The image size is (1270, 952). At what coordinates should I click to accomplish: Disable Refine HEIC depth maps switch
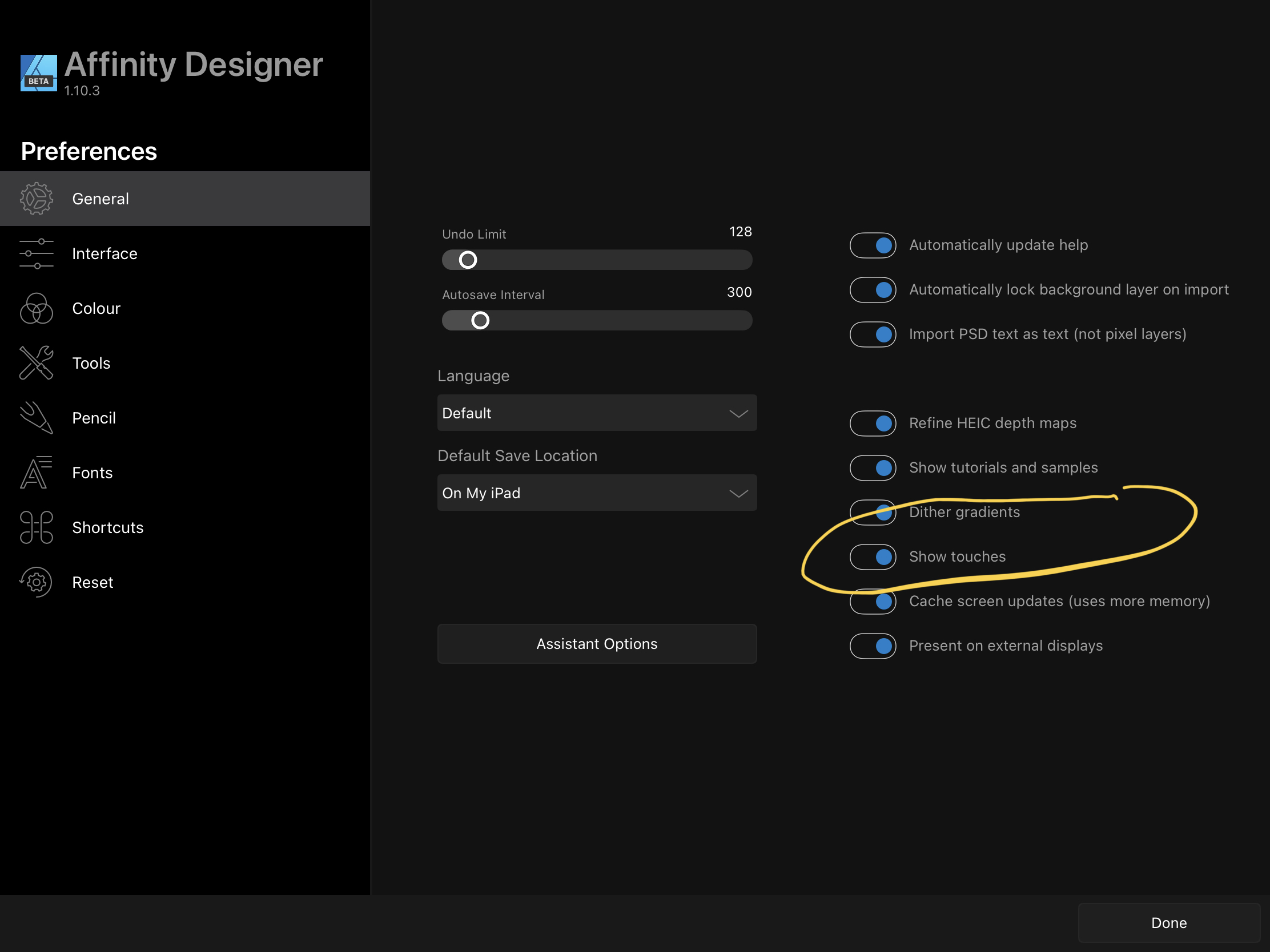pos(873,423)
